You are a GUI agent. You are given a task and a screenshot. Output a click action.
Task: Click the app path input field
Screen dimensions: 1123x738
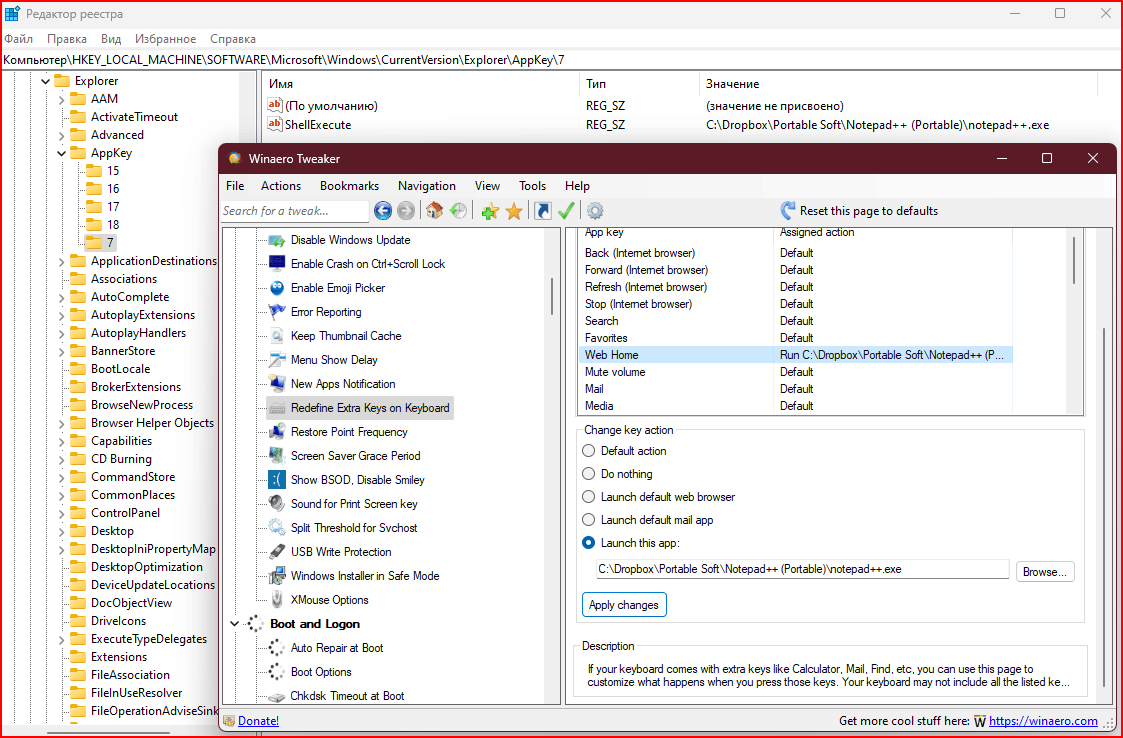[x=802, y=570]
